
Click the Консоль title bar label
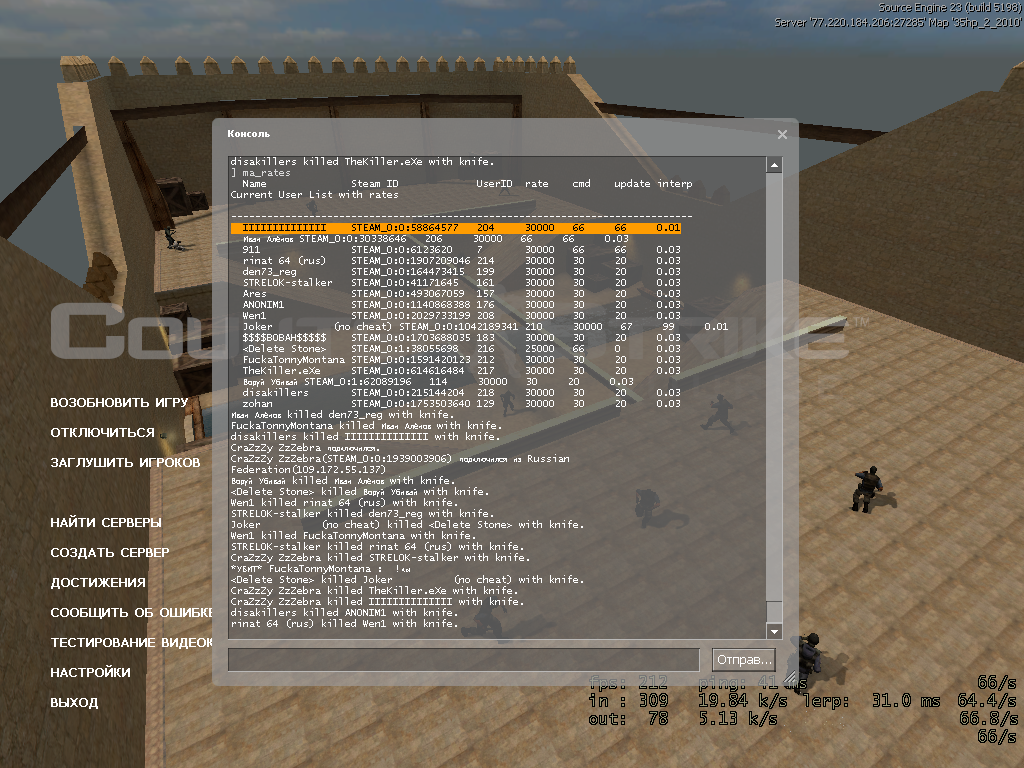(248, 134)
